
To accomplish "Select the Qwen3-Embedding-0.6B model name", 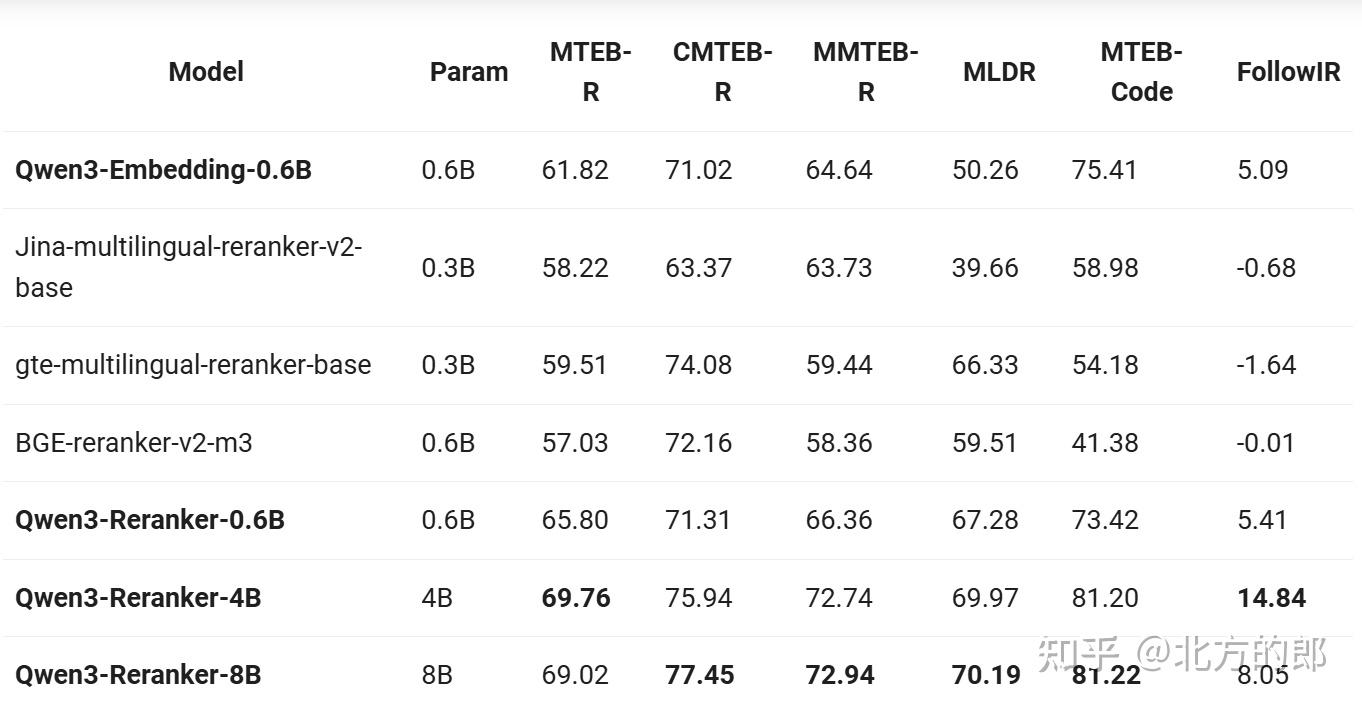I will coord(163,170).
